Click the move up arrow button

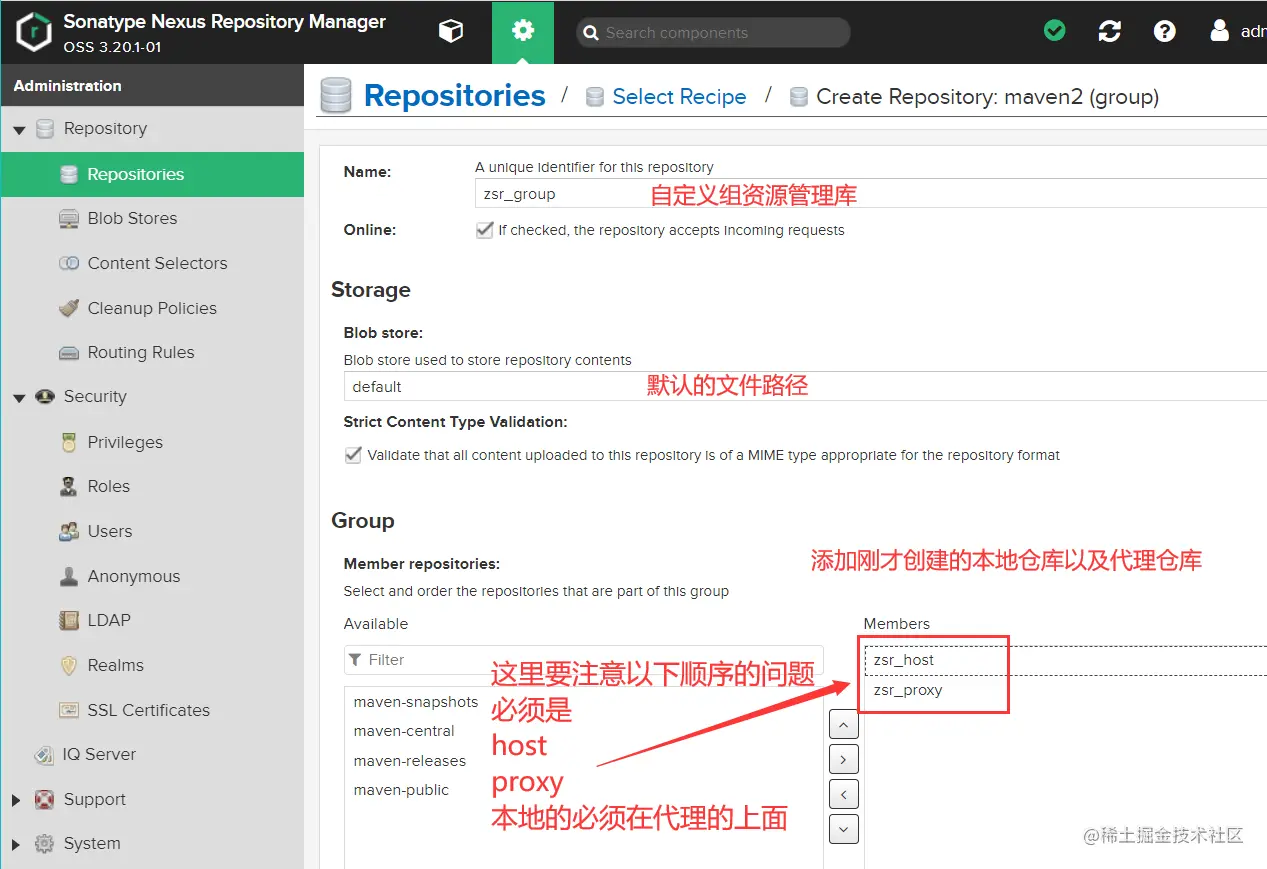pos(843,725)
